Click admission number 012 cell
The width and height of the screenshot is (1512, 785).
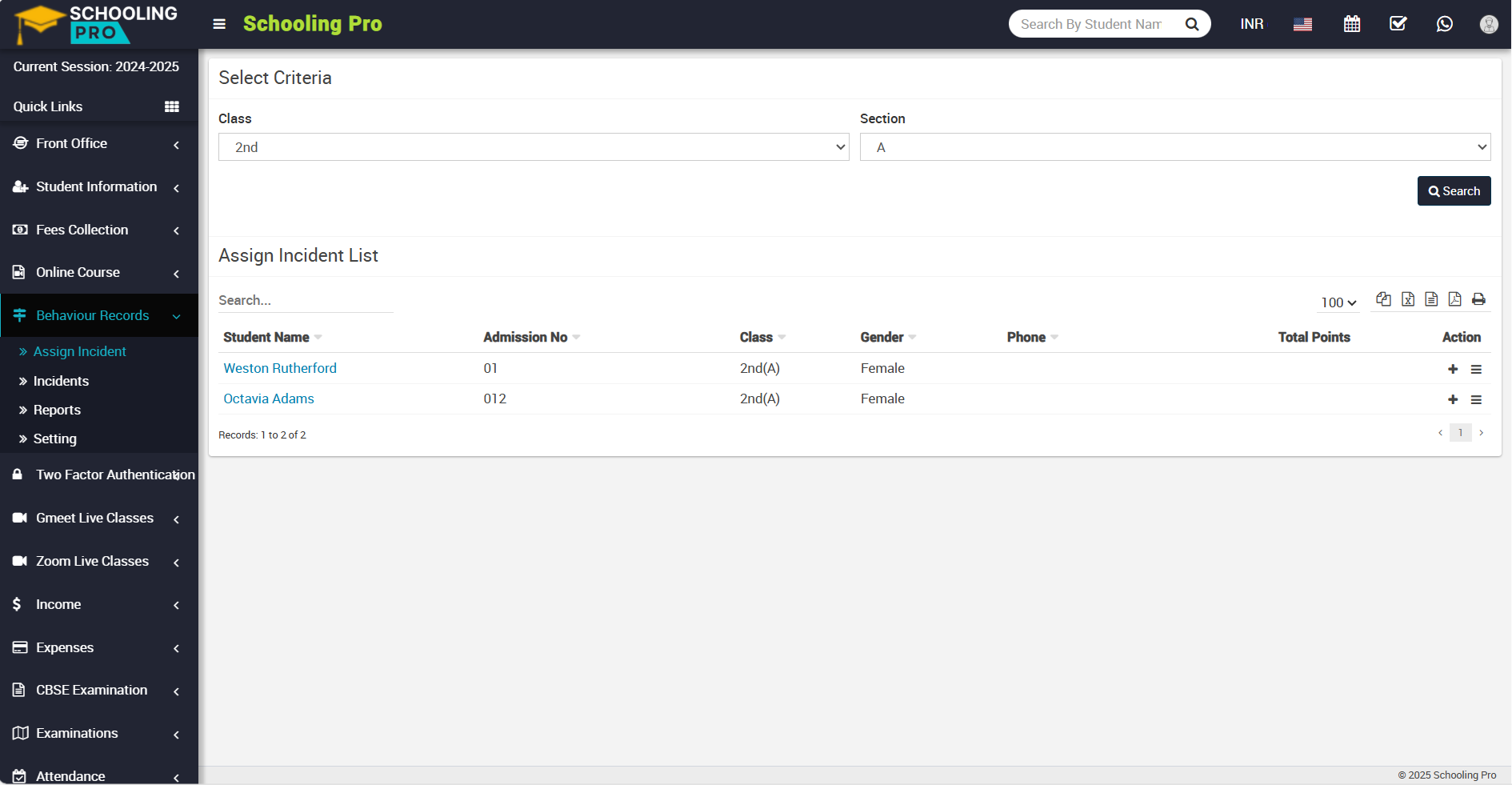tap(494, 399)
